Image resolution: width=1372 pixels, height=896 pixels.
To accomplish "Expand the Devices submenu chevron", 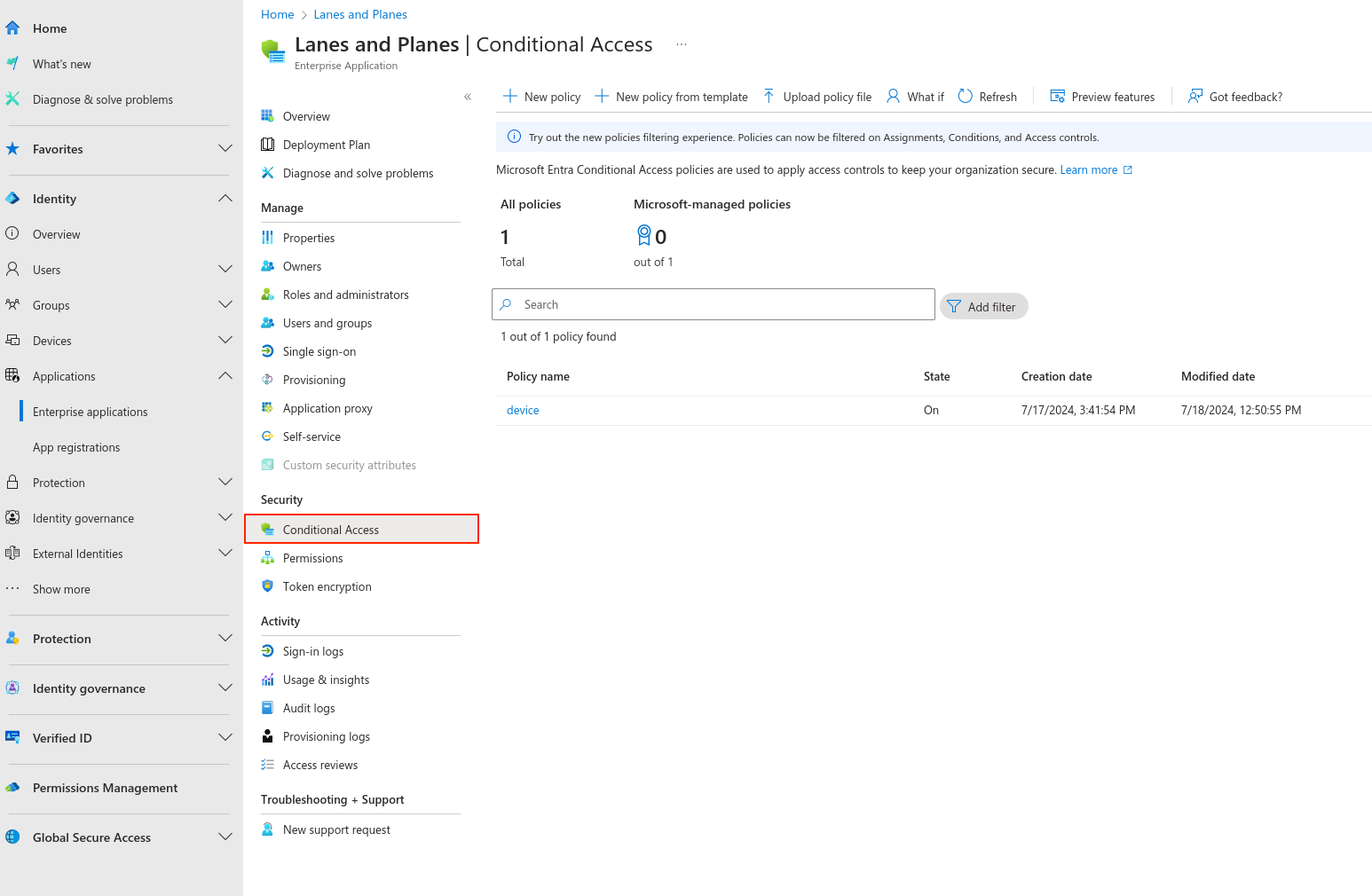I will pyautogui.click(x=225, y=340).
